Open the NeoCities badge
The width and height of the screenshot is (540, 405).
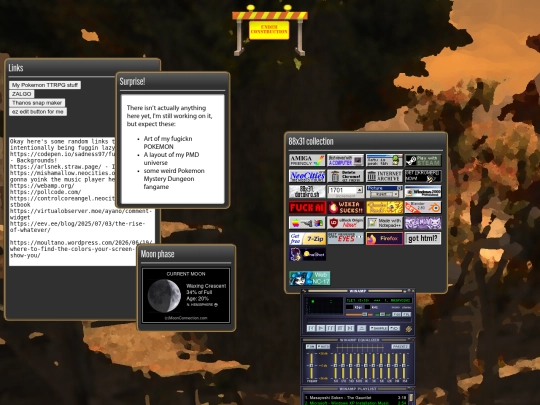point(307,176)
